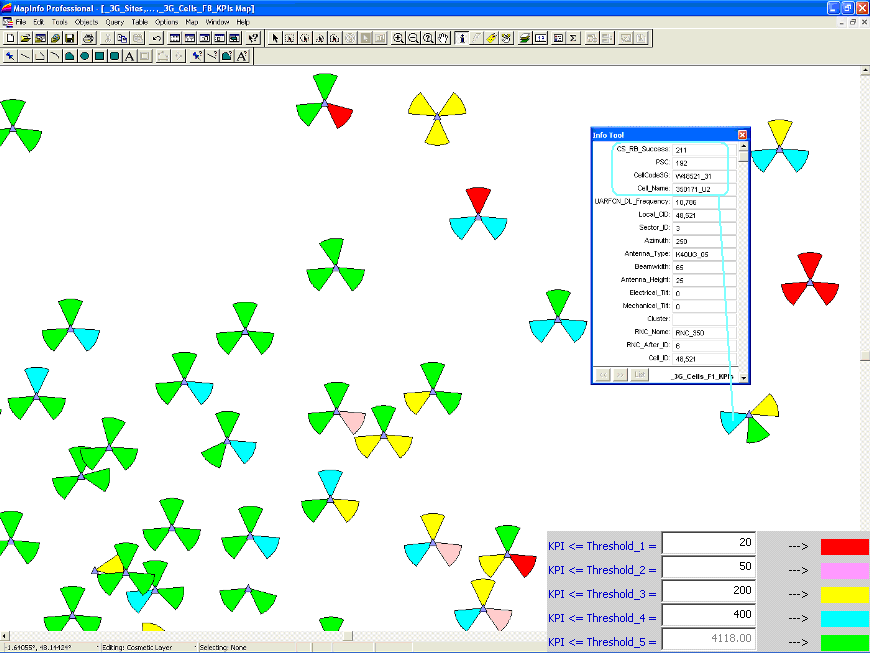
Task: Click the Undo arrow icon
Action: coord(157,38)
